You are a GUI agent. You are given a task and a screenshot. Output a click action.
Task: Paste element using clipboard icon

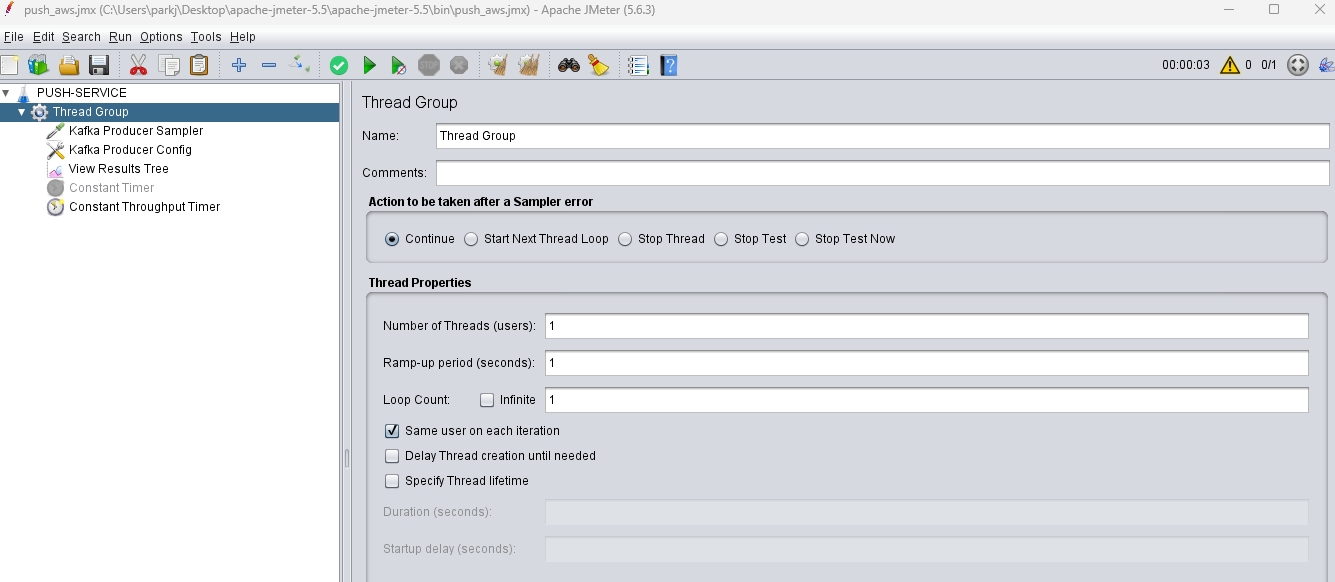point(199,65)
